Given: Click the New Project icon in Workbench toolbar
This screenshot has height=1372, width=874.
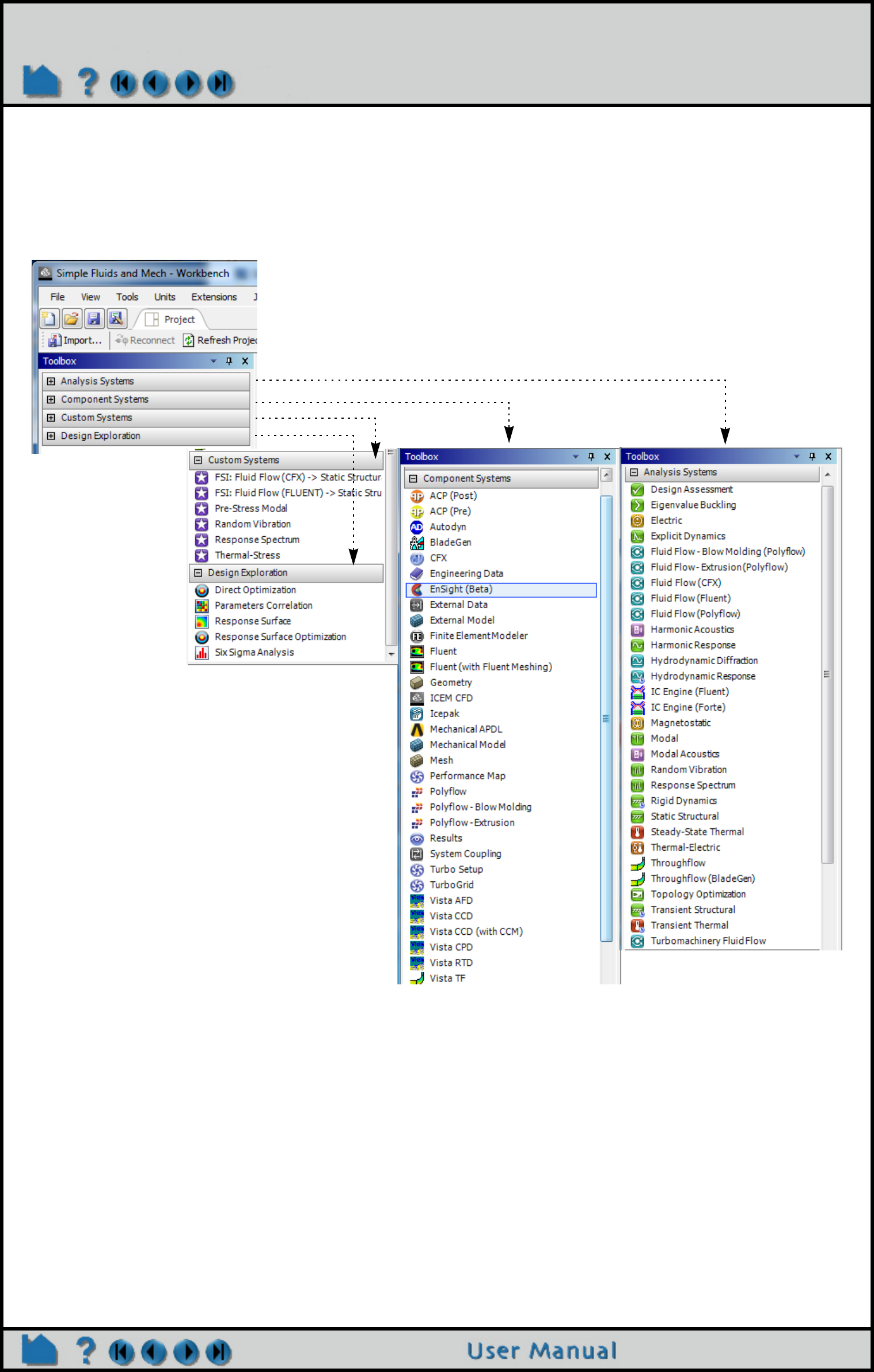Looking at the screenshot, I should (50, 319).
